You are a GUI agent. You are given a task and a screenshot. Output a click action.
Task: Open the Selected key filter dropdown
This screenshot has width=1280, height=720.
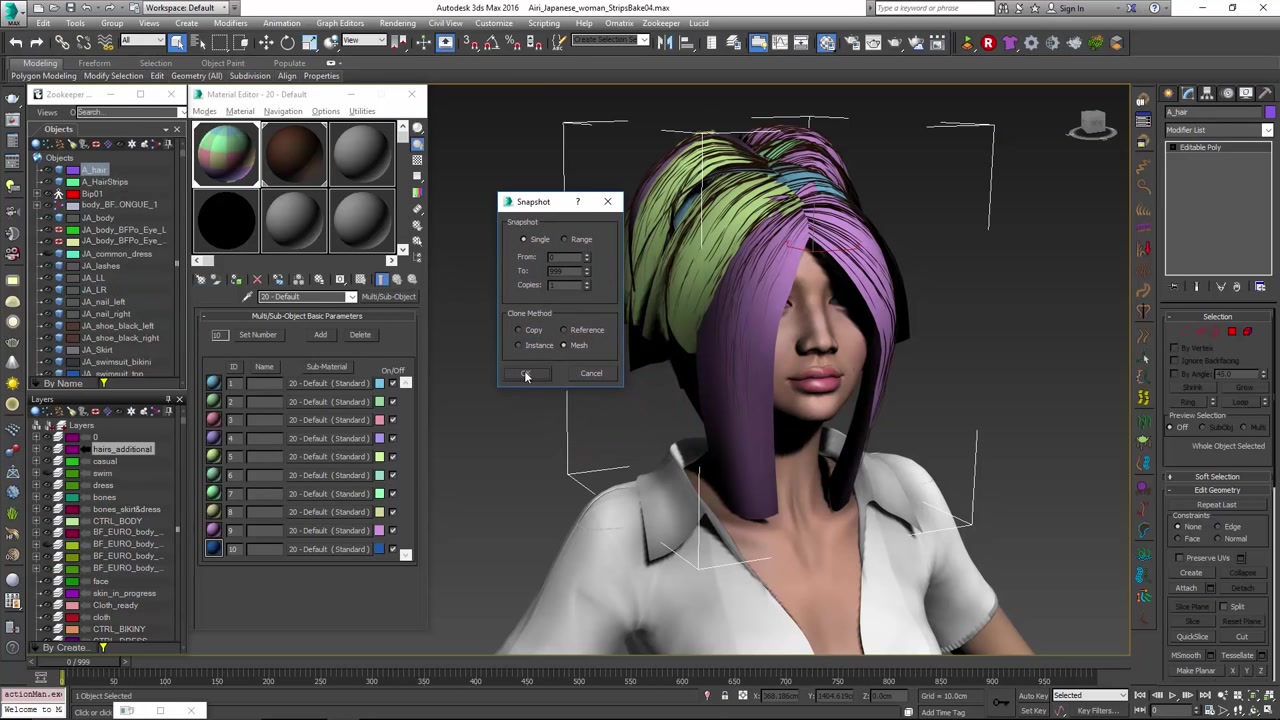(1090, 696)
